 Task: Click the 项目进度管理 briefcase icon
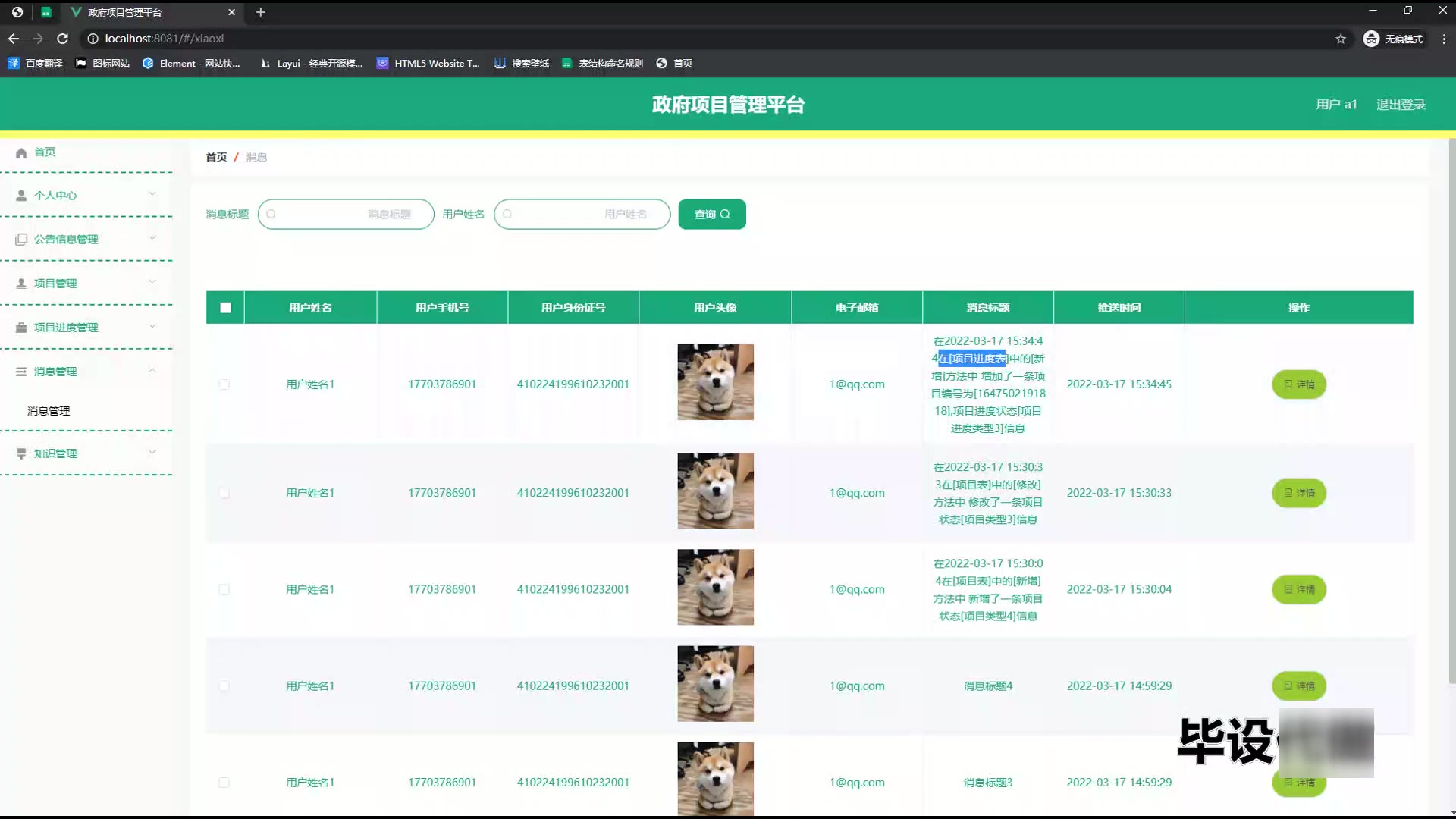pos(21,328)
